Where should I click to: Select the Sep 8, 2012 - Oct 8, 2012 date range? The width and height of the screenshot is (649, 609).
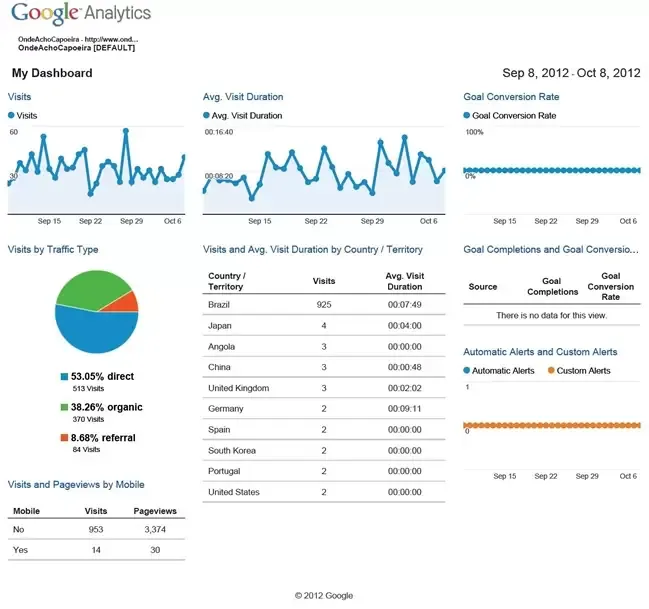click(570, 73)
